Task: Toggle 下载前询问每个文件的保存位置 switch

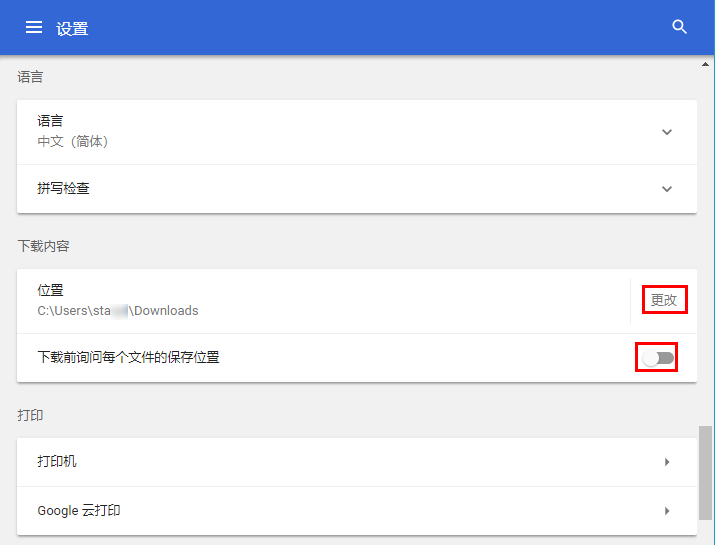Action: coord(658,358)
